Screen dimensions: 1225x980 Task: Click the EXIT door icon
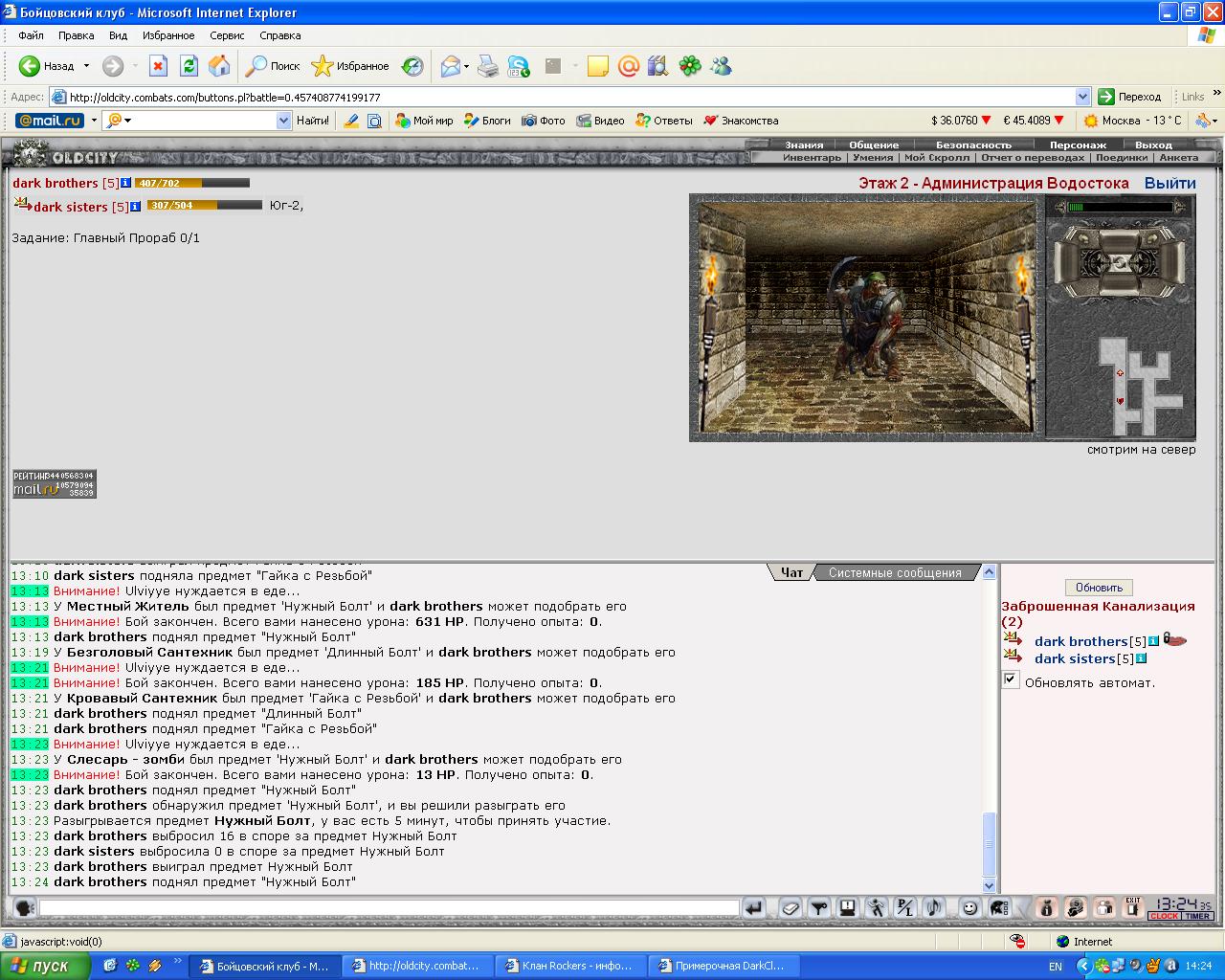click(1133, 908)
